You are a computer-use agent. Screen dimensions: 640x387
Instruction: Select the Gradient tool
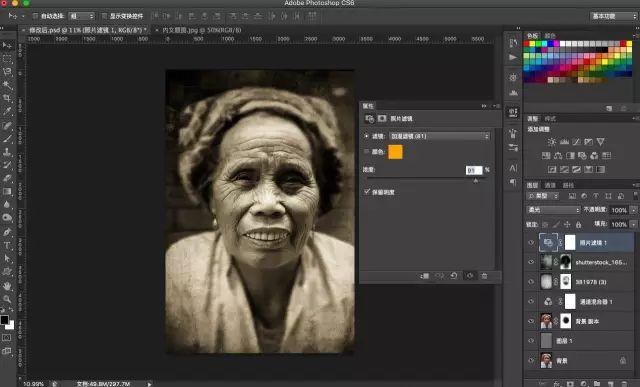7,191
